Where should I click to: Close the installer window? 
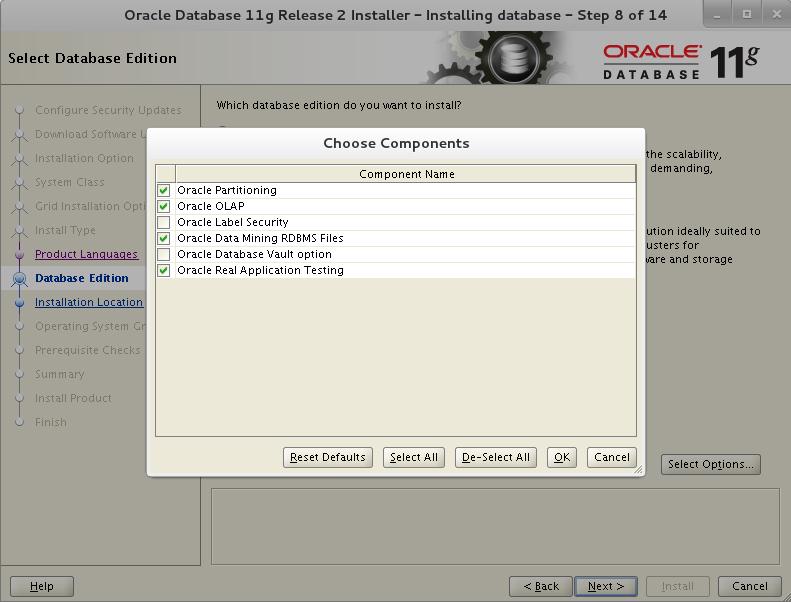point(776,15)
